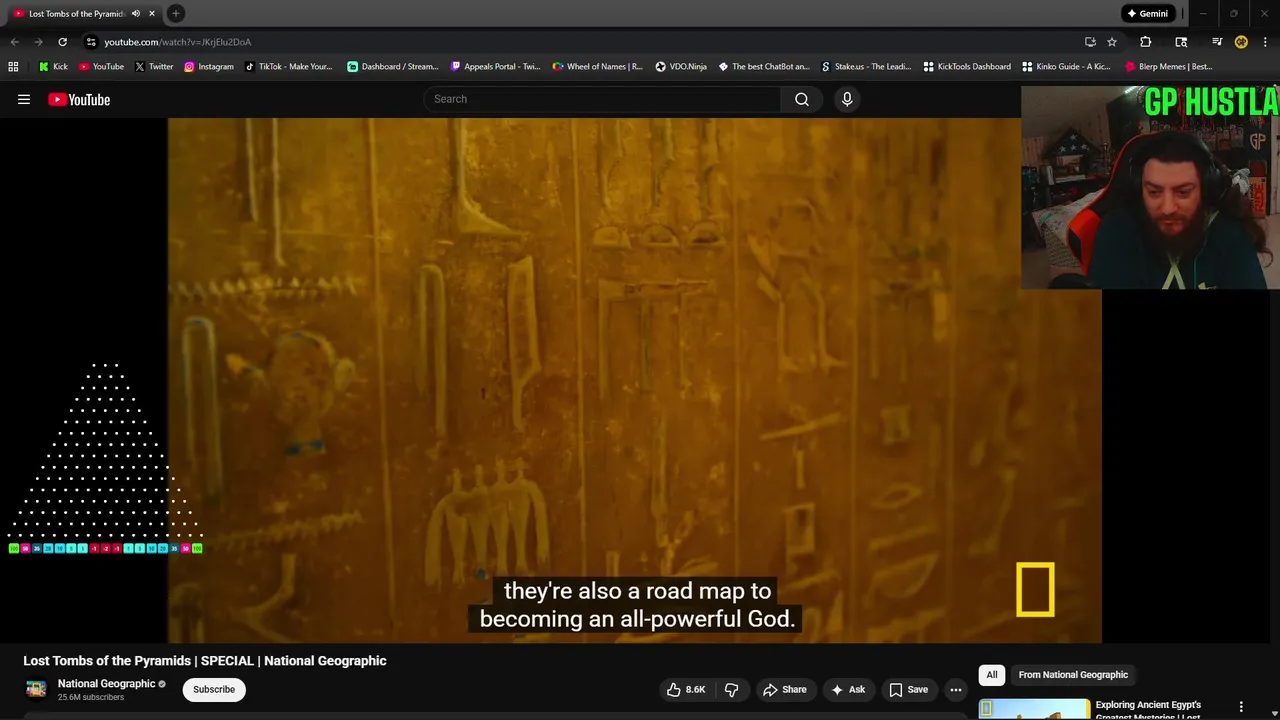Select the All filter chip
The image size is (1280, 720).
click(x=992, y=675)
